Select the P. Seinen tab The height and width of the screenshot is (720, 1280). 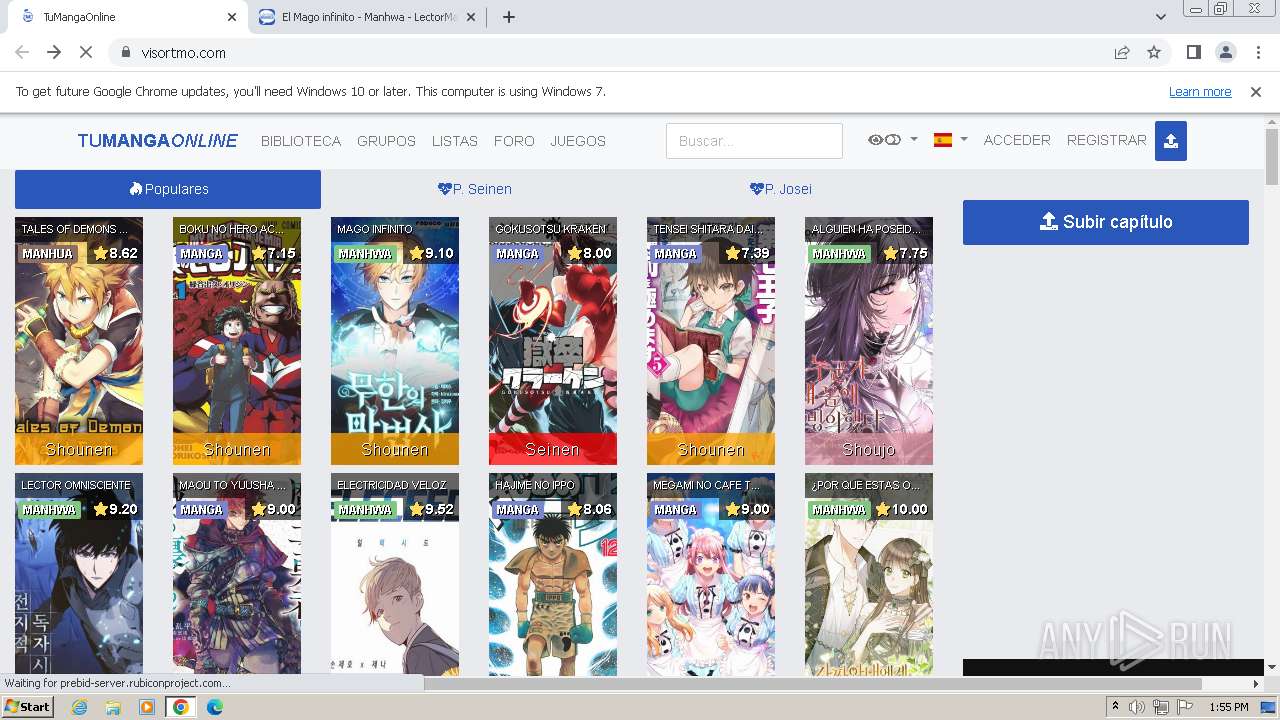tap(475, 189)
